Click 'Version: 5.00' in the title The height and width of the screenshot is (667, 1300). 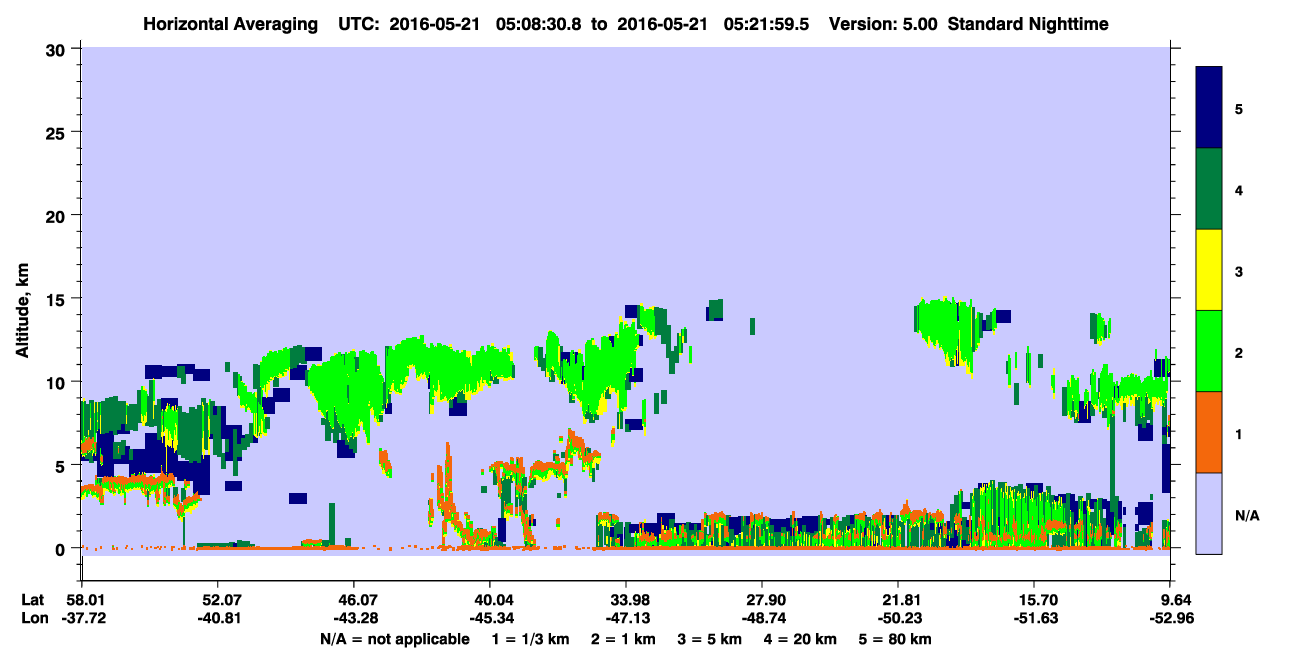882,23
